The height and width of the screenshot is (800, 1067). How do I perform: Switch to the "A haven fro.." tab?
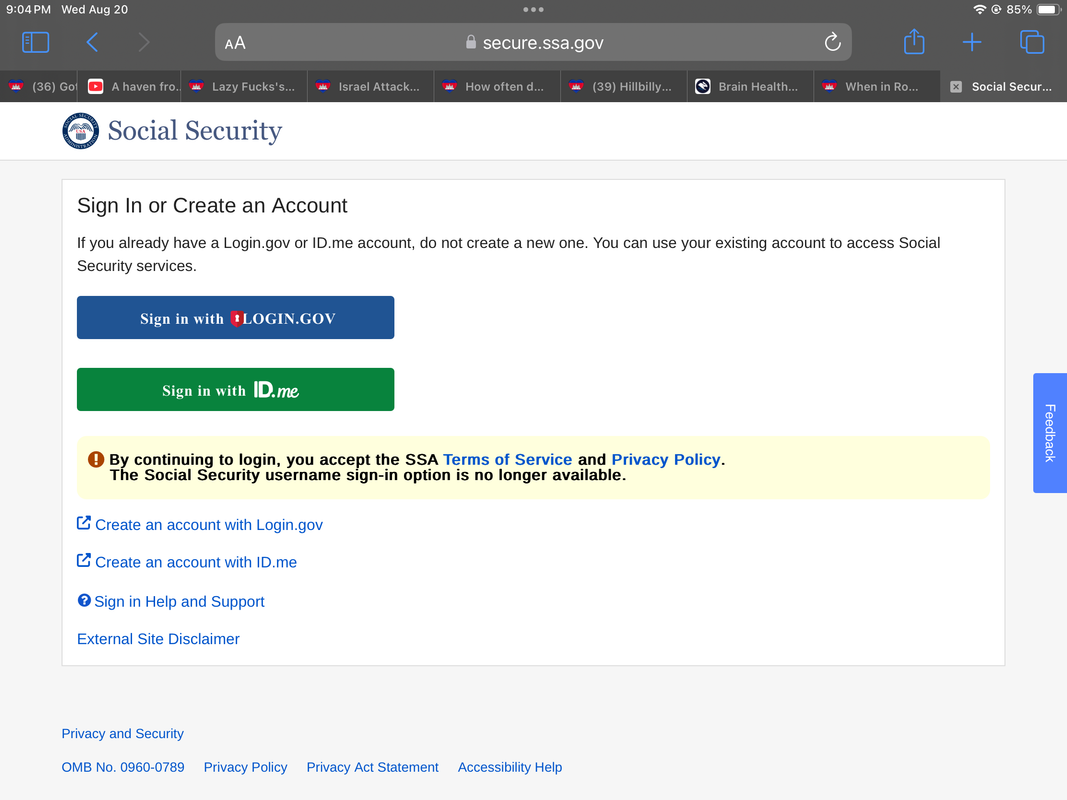(129, 86)
